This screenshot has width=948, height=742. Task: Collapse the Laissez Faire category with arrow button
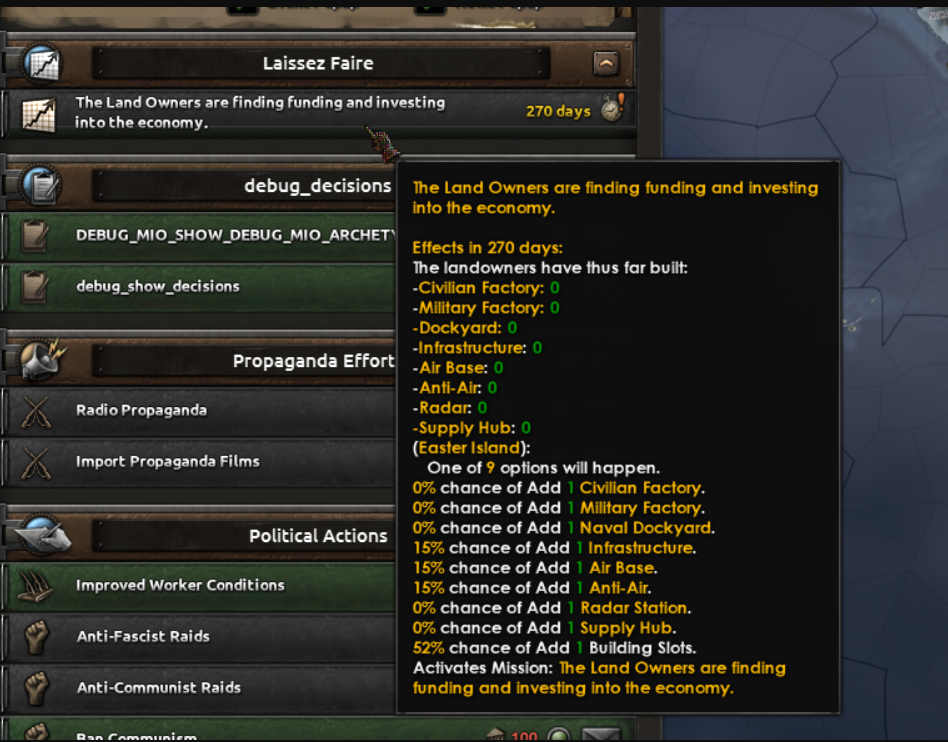tap(606, 63)
